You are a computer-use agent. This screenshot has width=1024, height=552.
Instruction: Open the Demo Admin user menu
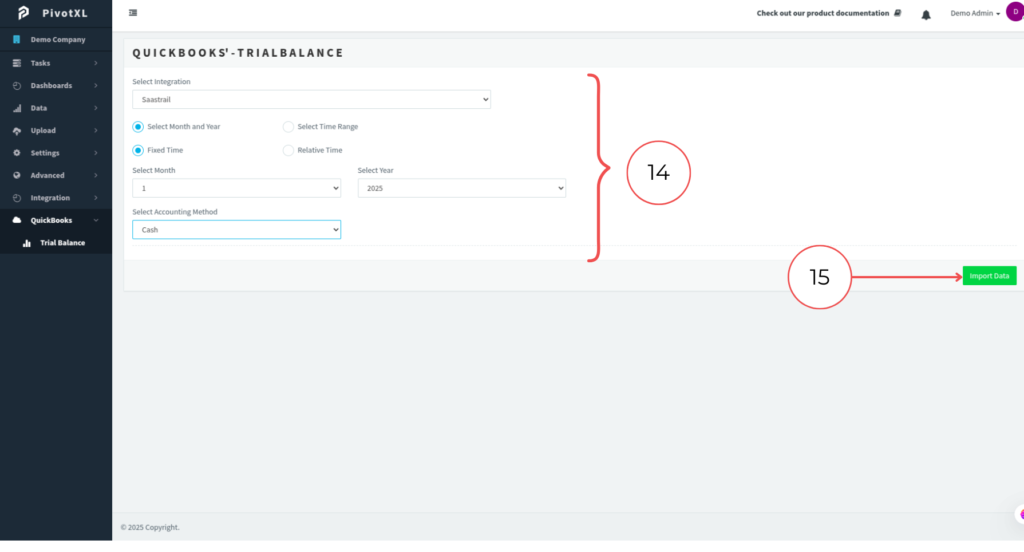coord(975,13)
